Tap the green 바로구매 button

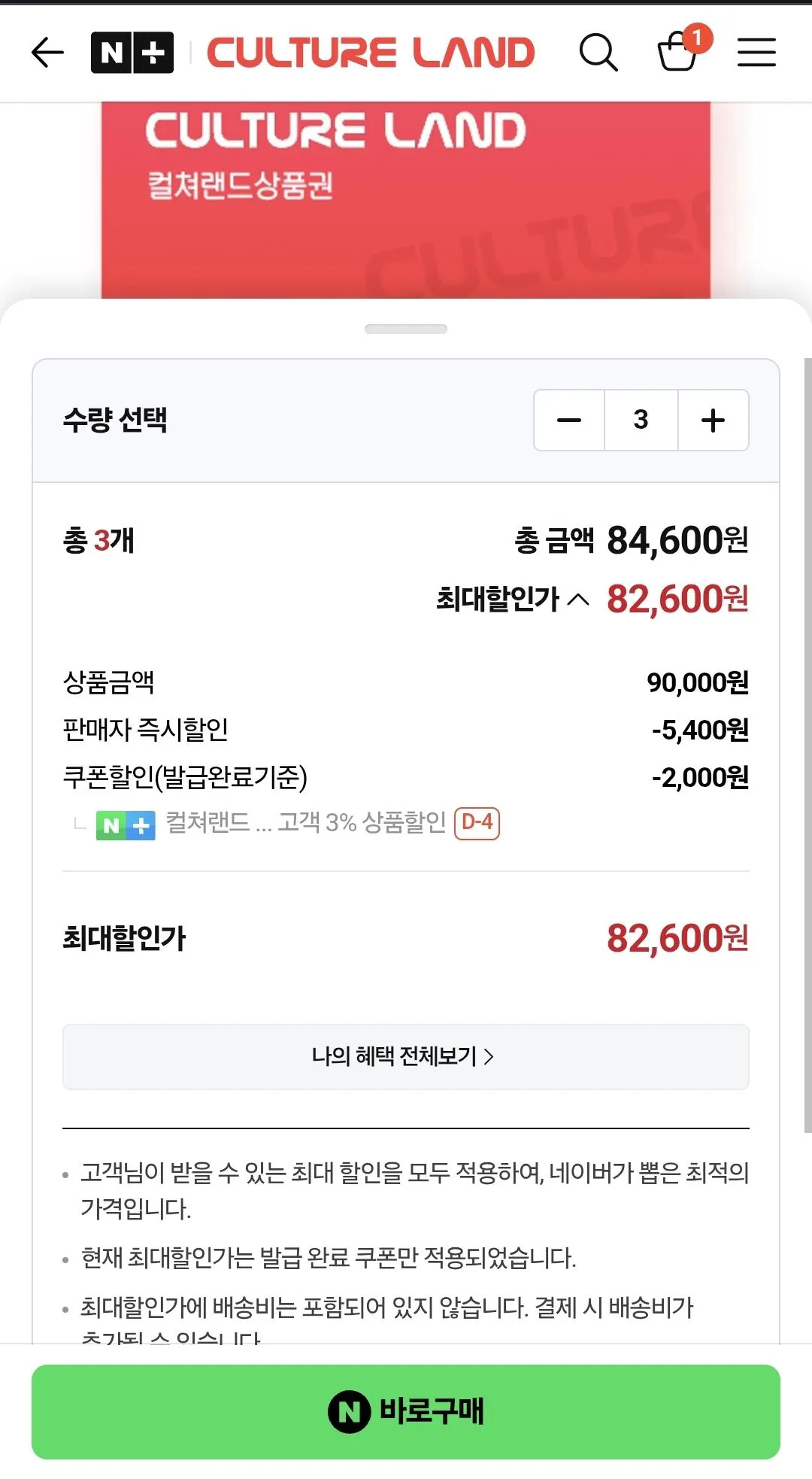click(x=406, y=1412)
